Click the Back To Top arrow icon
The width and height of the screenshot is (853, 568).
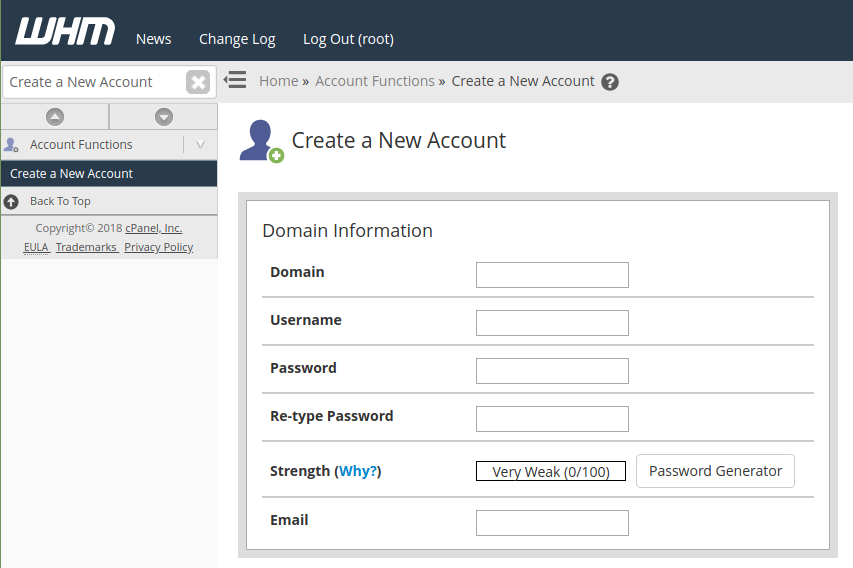coord(11,201)
